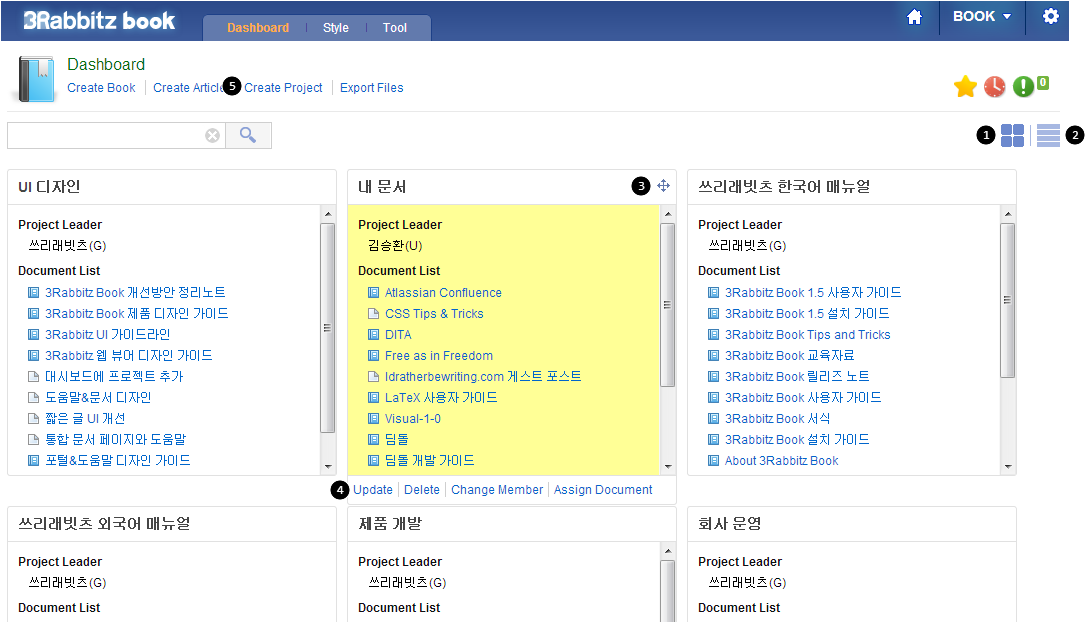1086x623 pixels.
Task: Click the page icon beside CSS Tips & Tricks
Action: coord(373,314)
